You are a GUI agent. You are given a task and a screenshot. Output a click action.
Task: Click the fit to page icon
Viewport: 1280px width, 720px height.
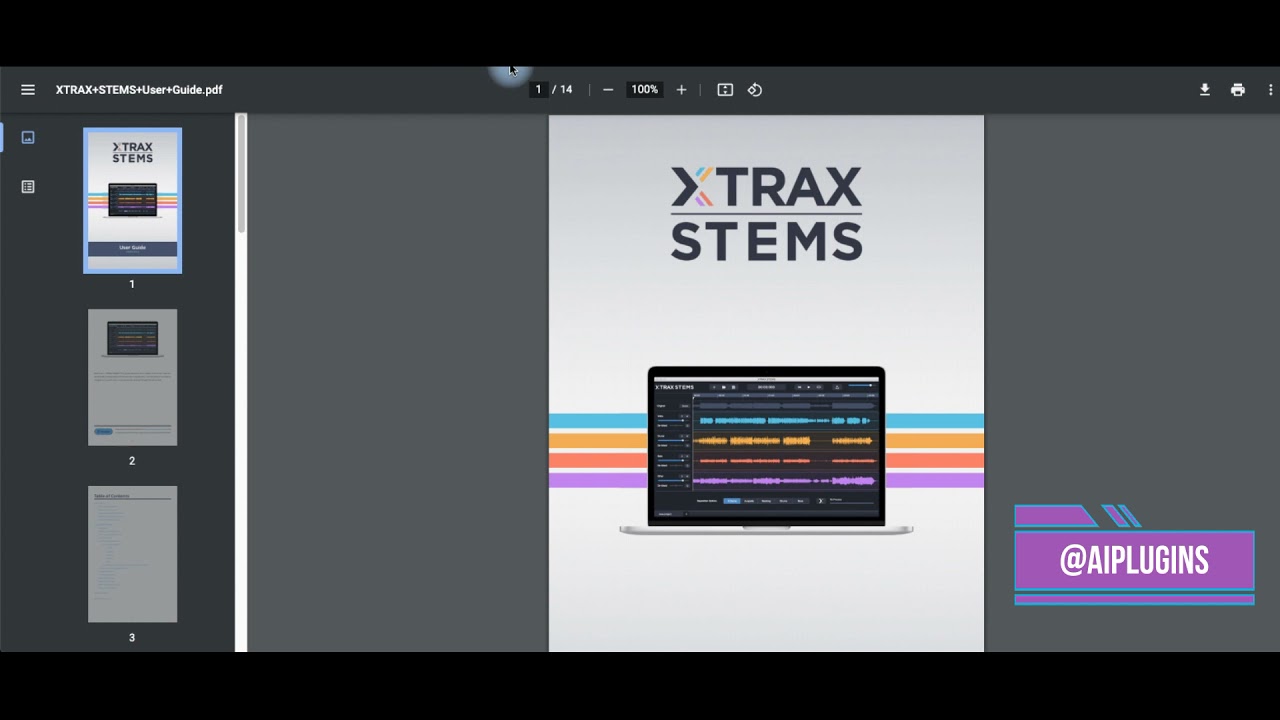pos(725,90)
